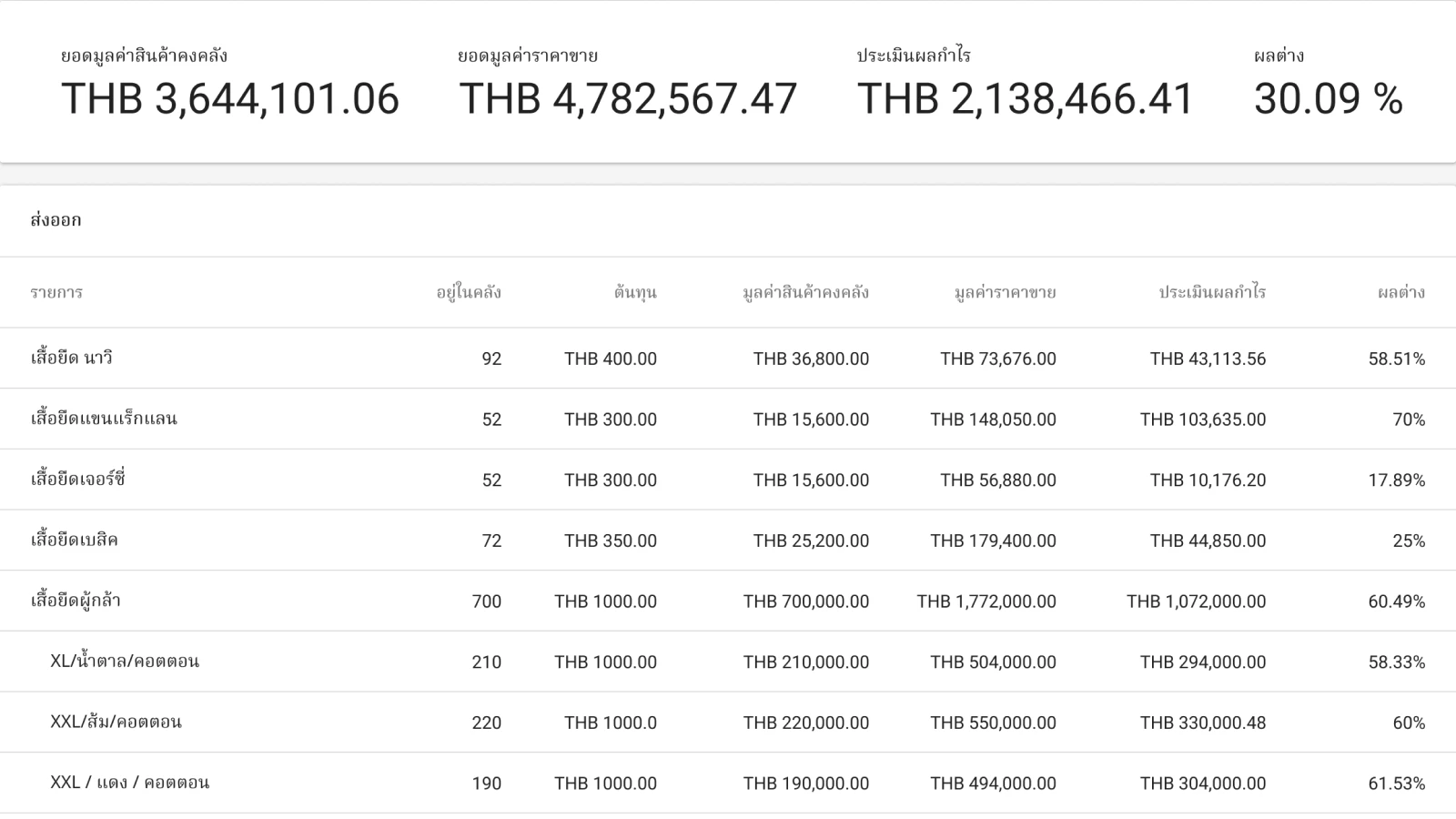Screen dimensions: 1456x819
Task: Click the ประเมินผลกำไร column header
Action: click(1212, 293)
